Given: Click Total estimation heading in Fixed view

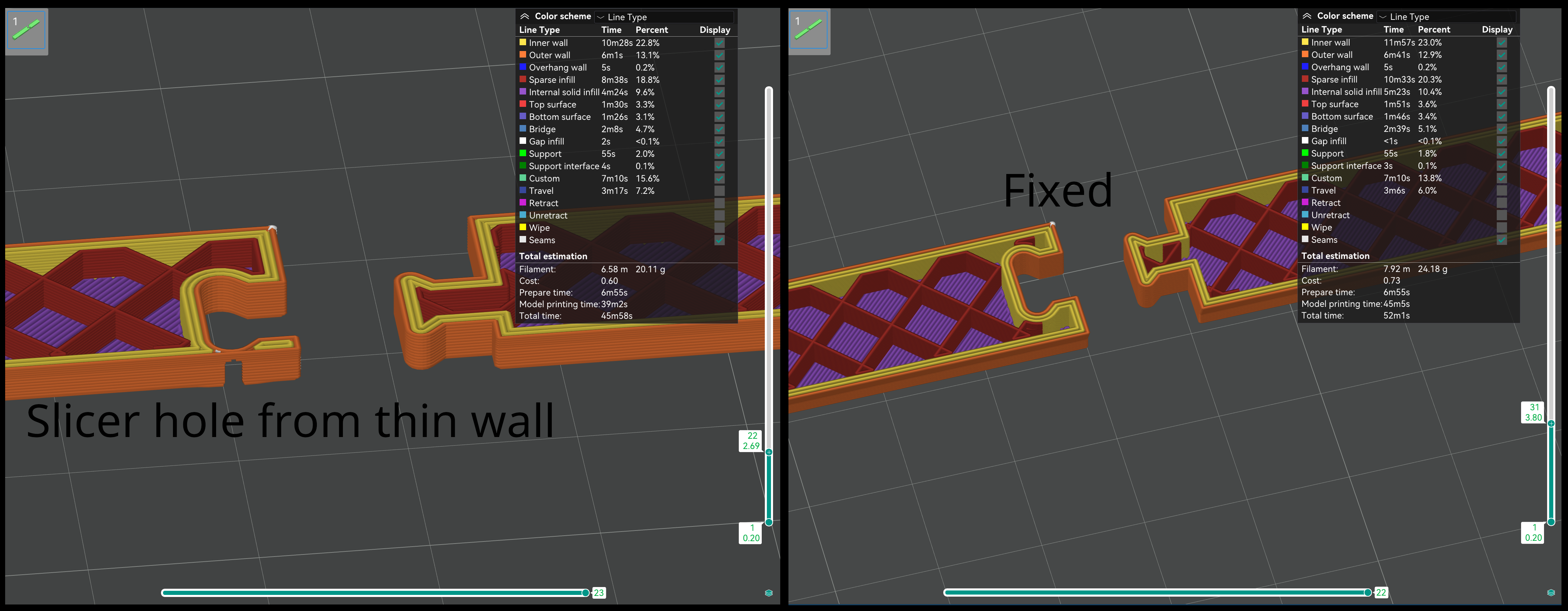Looking at the screenshot, I should coord(1335,255).
